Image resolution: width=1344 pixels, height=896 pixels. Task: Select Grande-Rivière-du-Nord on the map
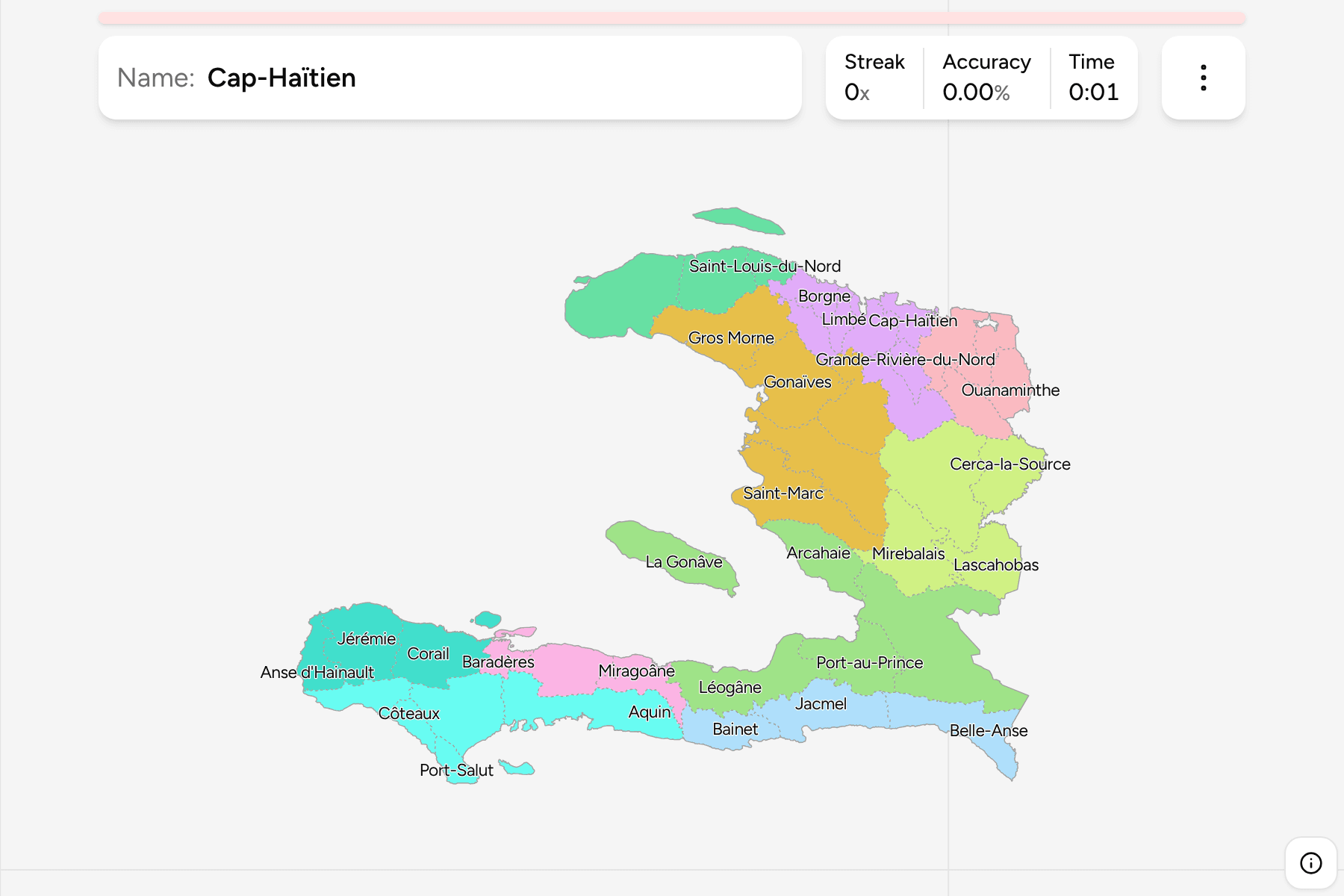tap(905, 360)
